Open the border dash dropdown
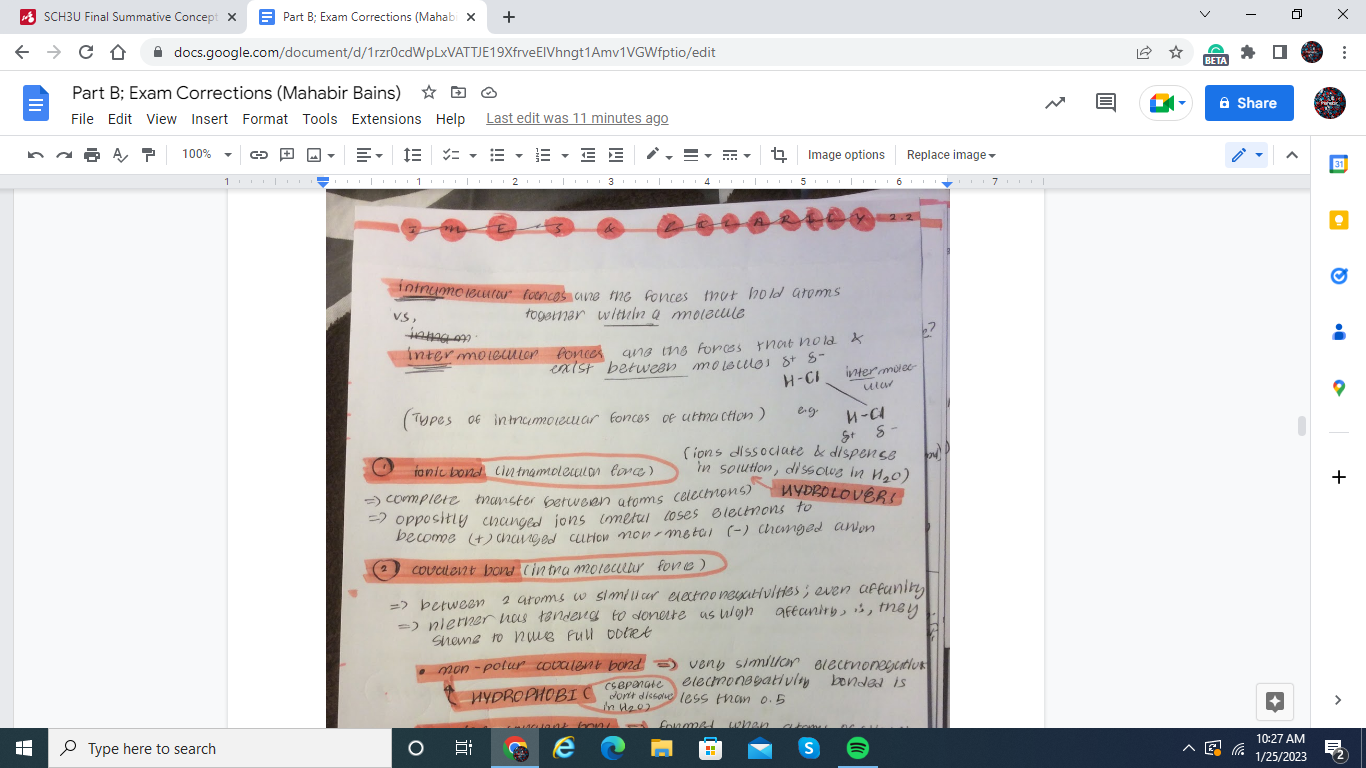The image size is (1366, 768). click(x=736, y=155)
